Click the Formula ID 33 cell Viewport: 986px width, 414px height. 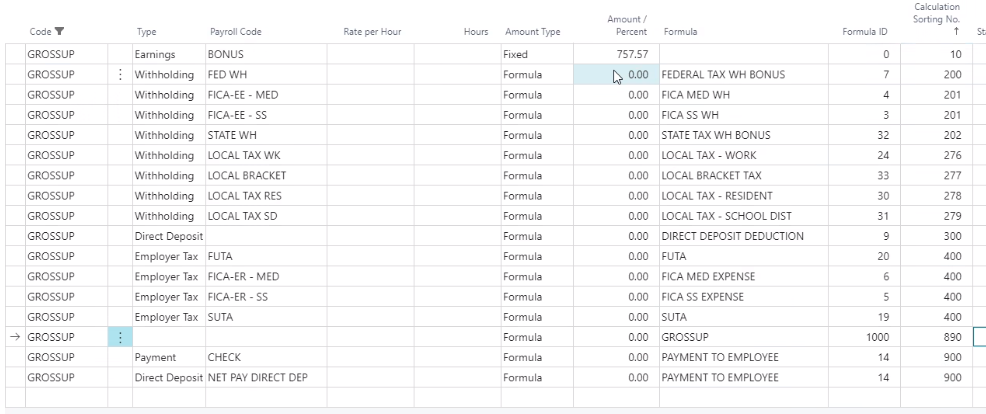coord(864,176)
